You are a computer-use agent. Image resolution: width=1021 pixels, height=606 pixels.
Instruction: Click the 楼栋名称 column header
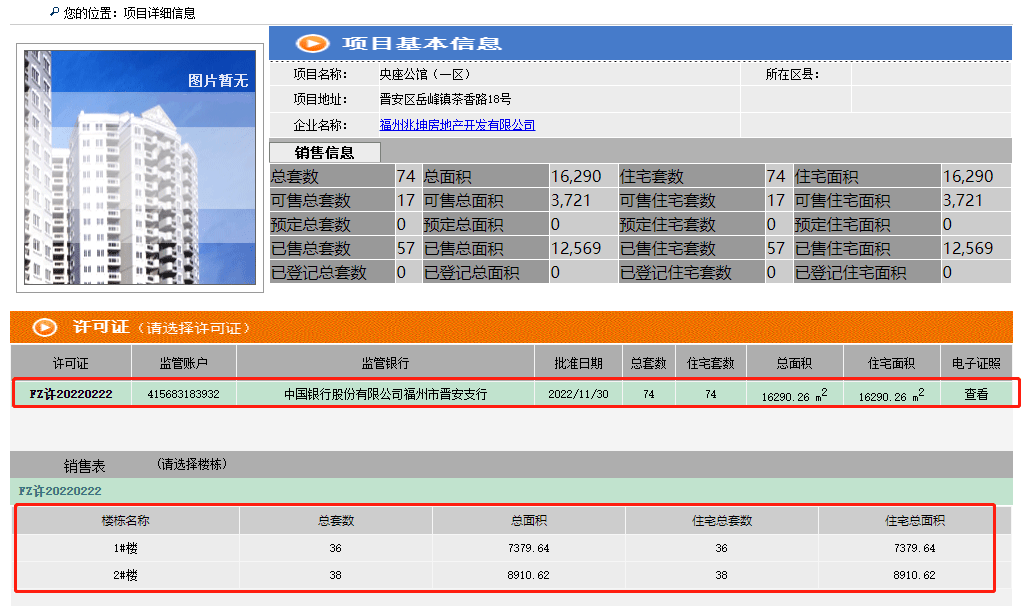pyautogui.click(x=126, y=521)
